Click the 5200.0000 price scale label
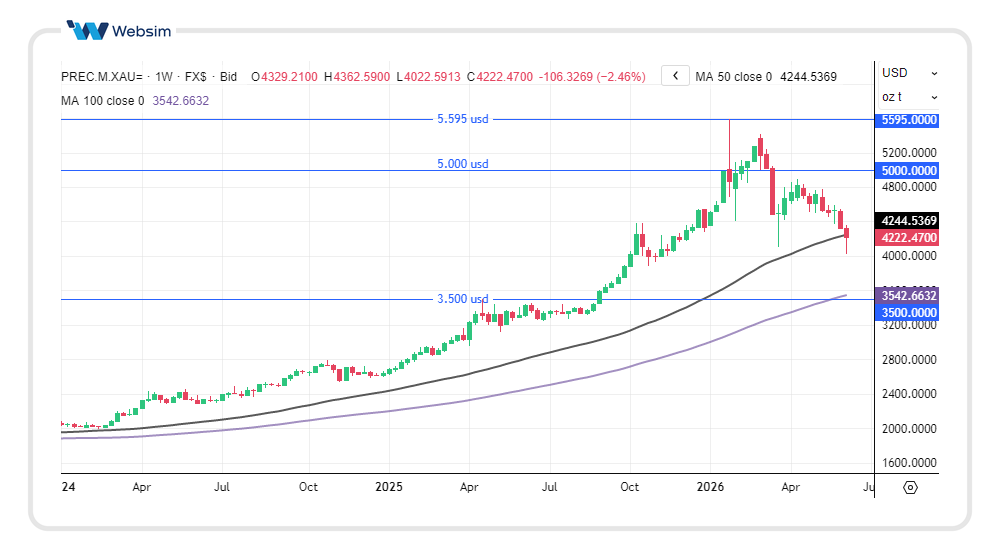 click(x=909, y=153)
